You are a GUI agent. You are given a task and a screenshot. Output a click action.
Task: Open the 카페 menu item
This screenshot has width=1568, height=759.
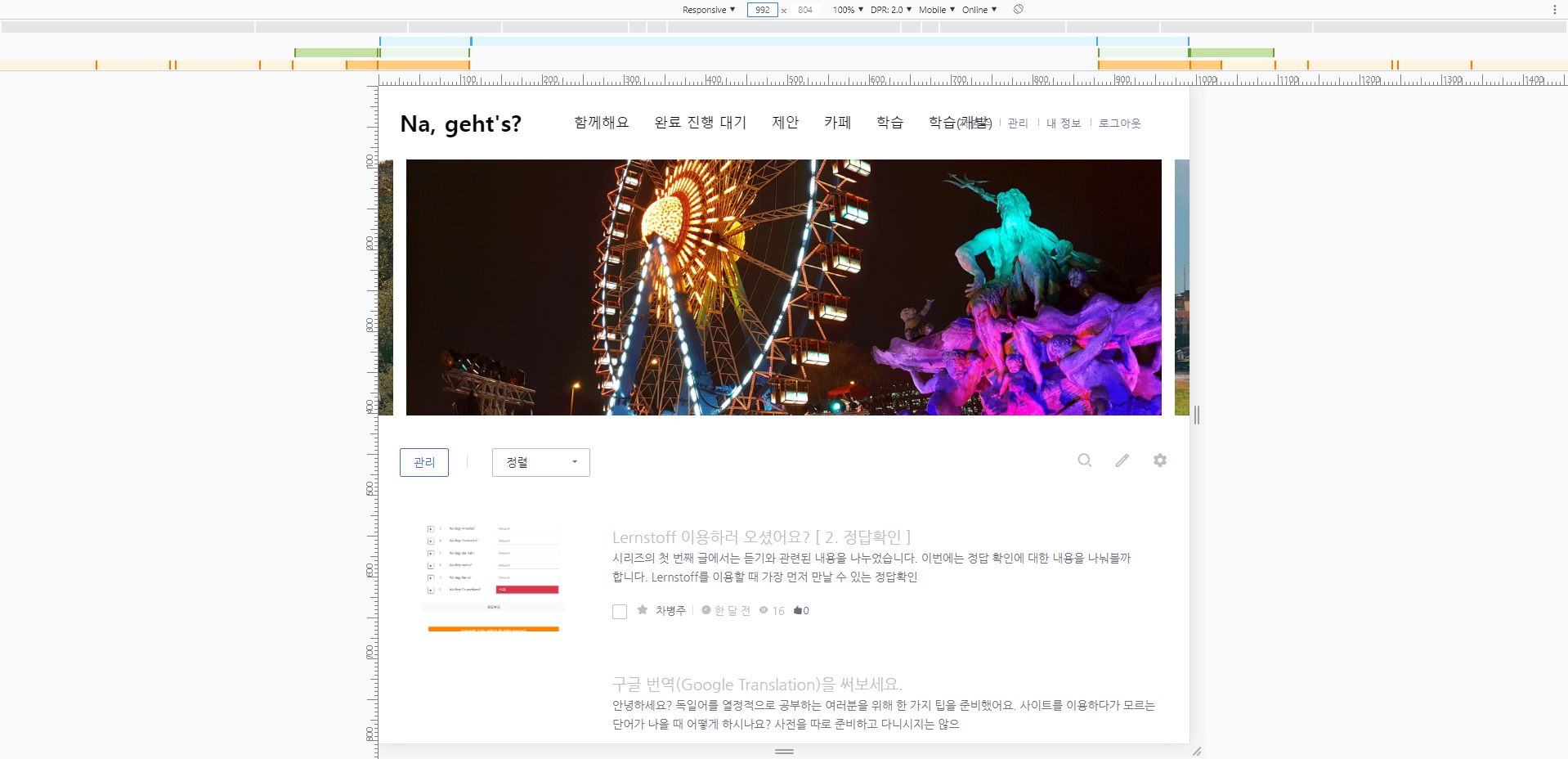pyautogui.click(x=838, y=123)
